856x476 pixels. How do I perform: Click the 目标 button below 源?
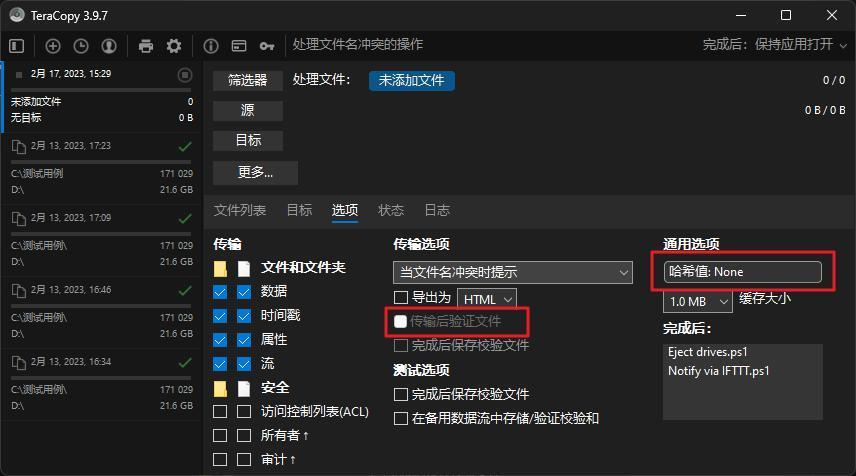click(x=248, y=140)
